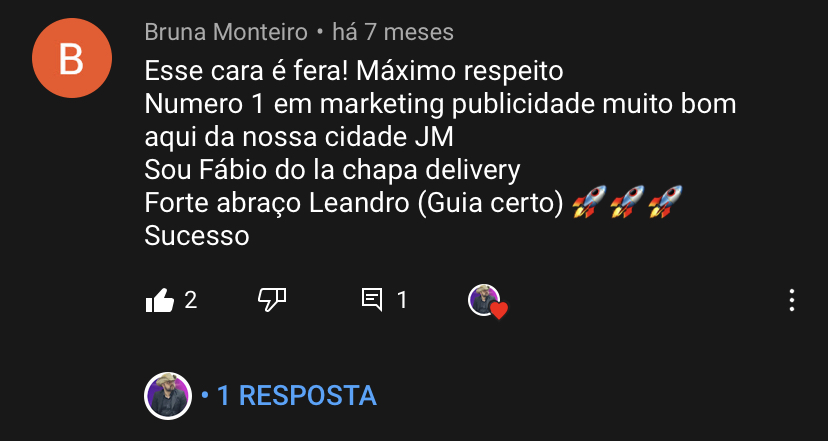
Task: Like the comment with the thumbs-up icon
Action: 159,300
